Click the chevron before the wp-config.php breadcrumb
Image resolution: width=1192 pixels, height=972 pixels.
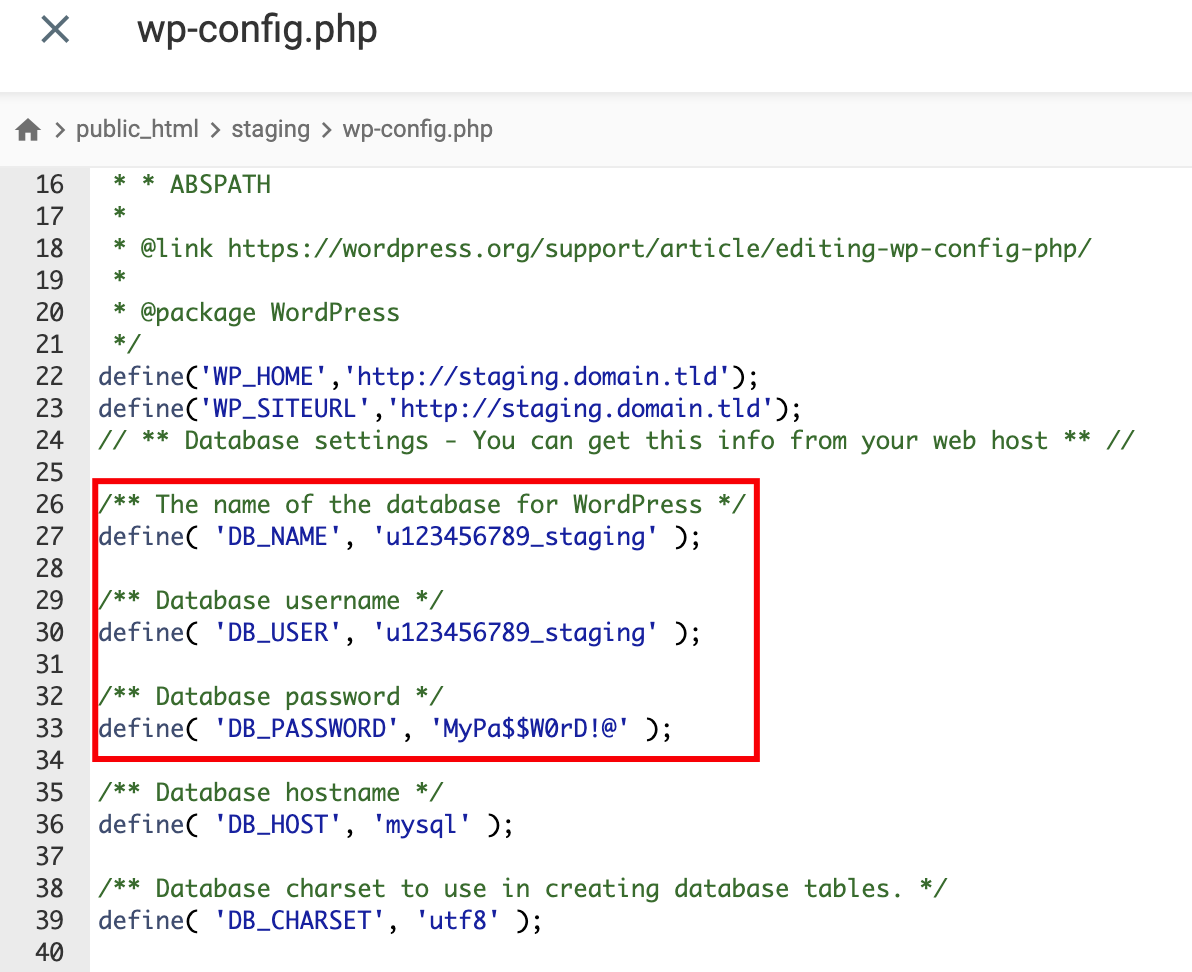tap(326, 130)
